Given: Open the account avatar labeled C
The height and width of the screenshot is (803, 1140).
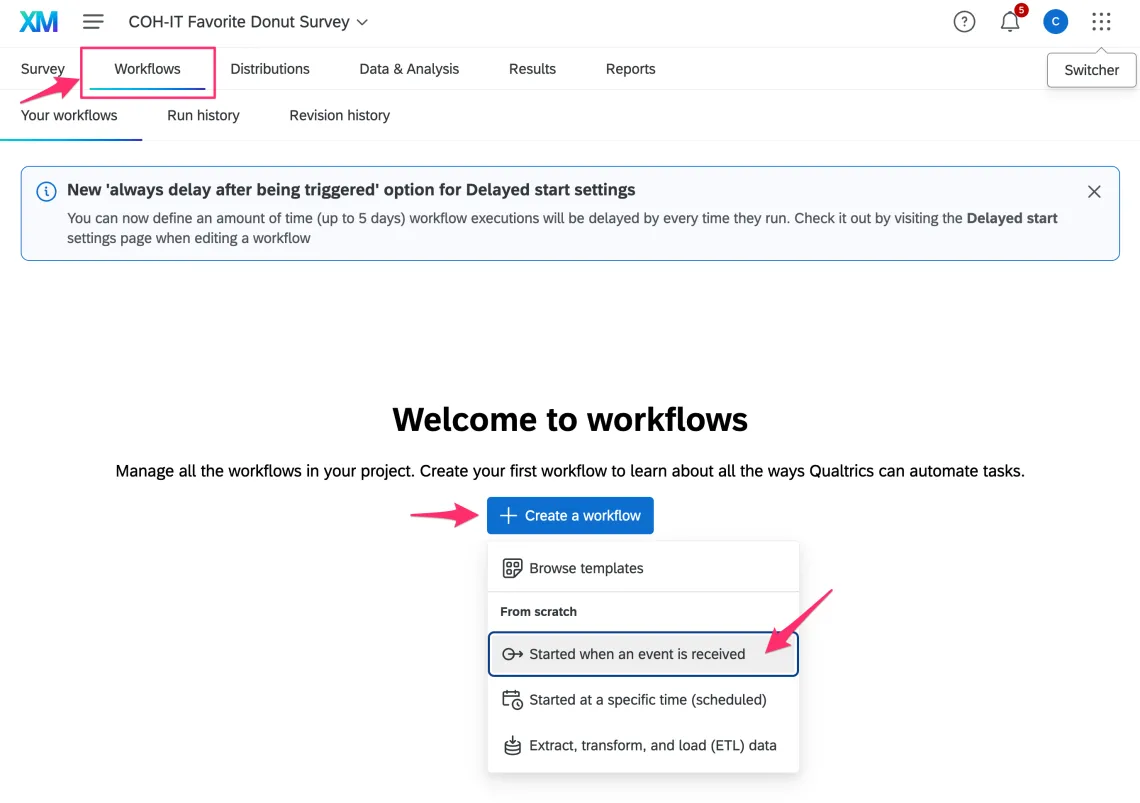Looking at the screenshot, I should point(1055,22).
